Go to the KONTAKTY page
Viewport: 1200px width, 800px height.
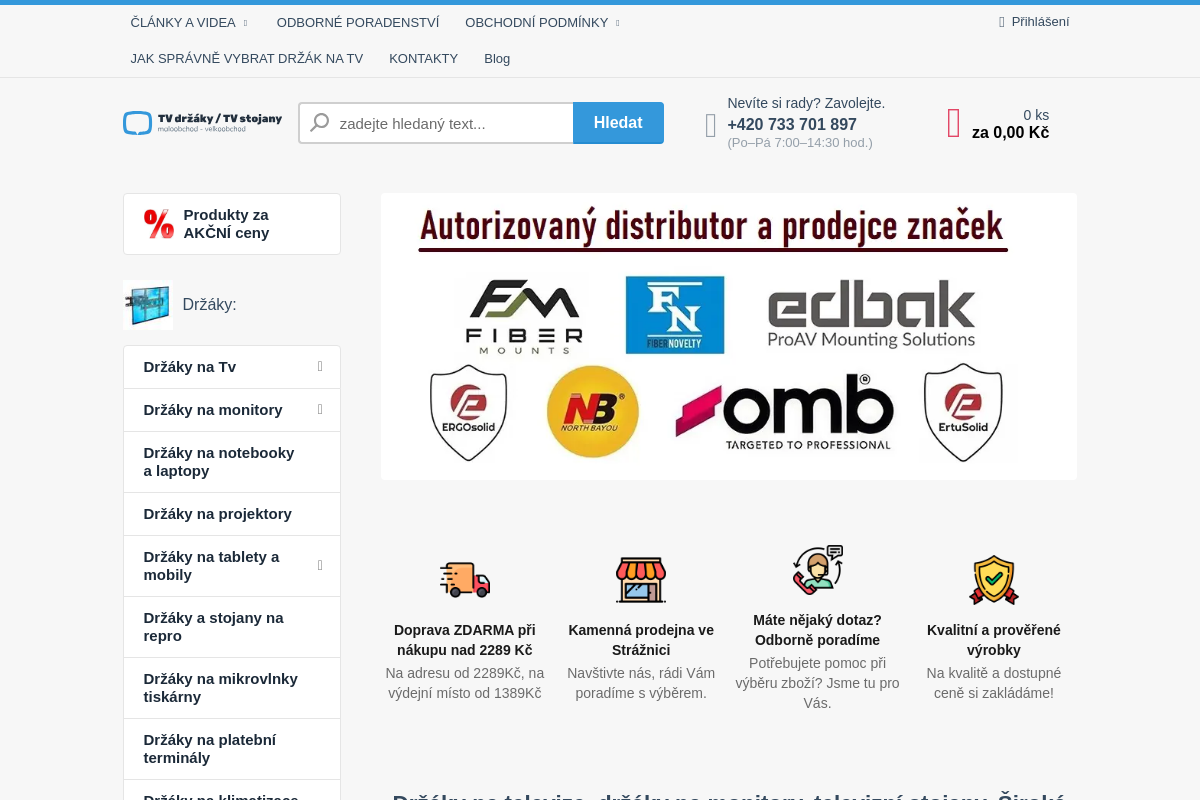click(x=423, y=58)
